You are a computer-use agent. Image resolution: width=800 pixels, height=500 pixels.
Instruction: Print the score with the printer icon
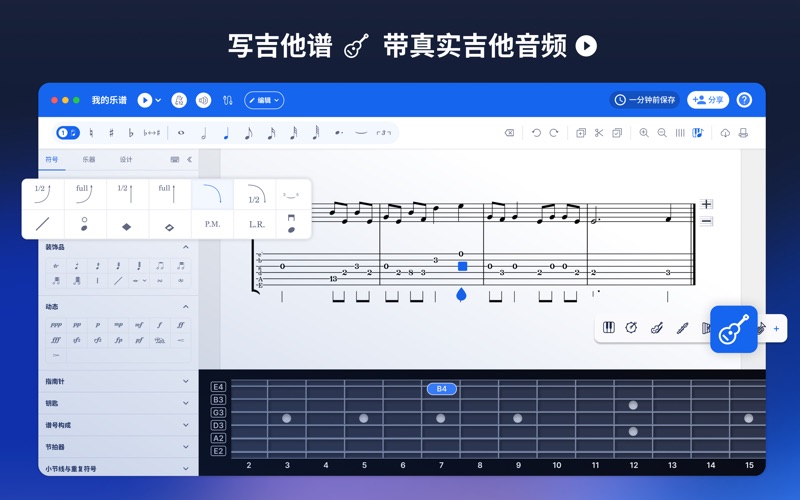(743, 133)
